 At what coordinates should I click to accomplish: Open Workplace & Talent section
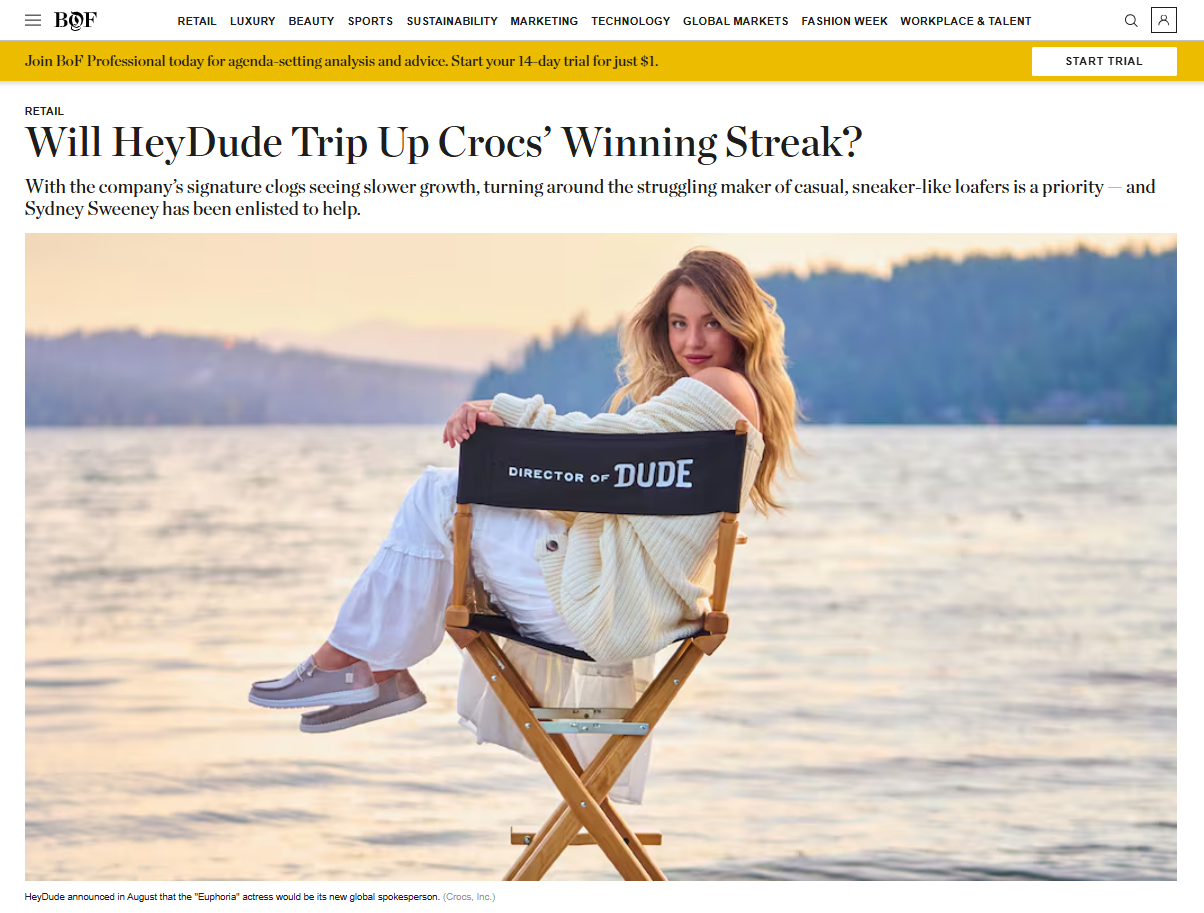click(x=966, y=21)
